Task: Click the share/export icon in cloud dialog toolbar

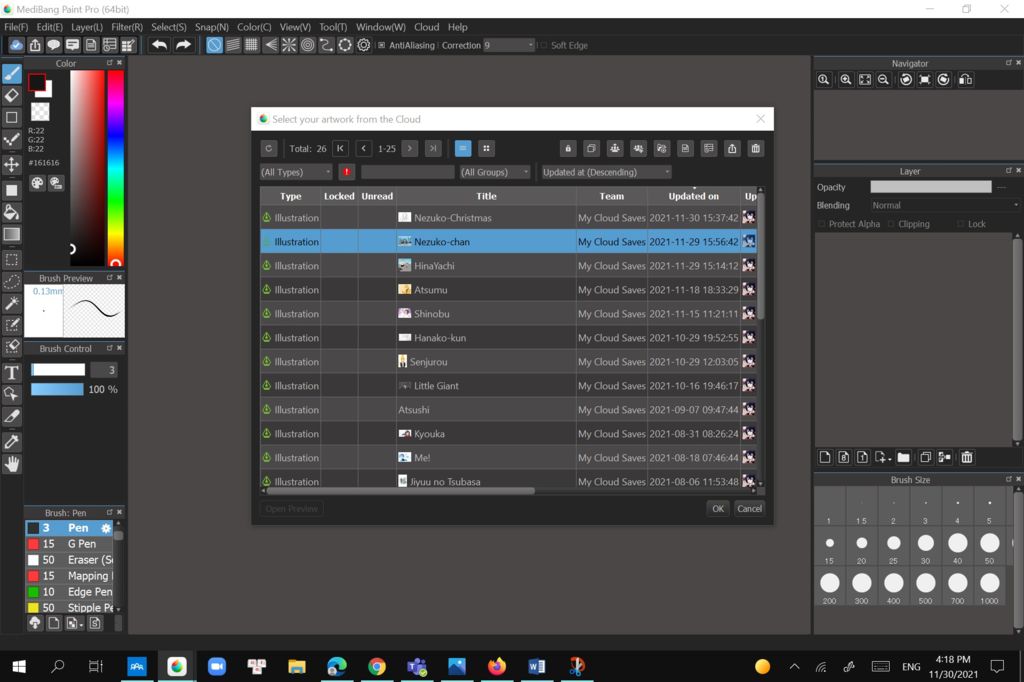Action: tap(732, 148)
